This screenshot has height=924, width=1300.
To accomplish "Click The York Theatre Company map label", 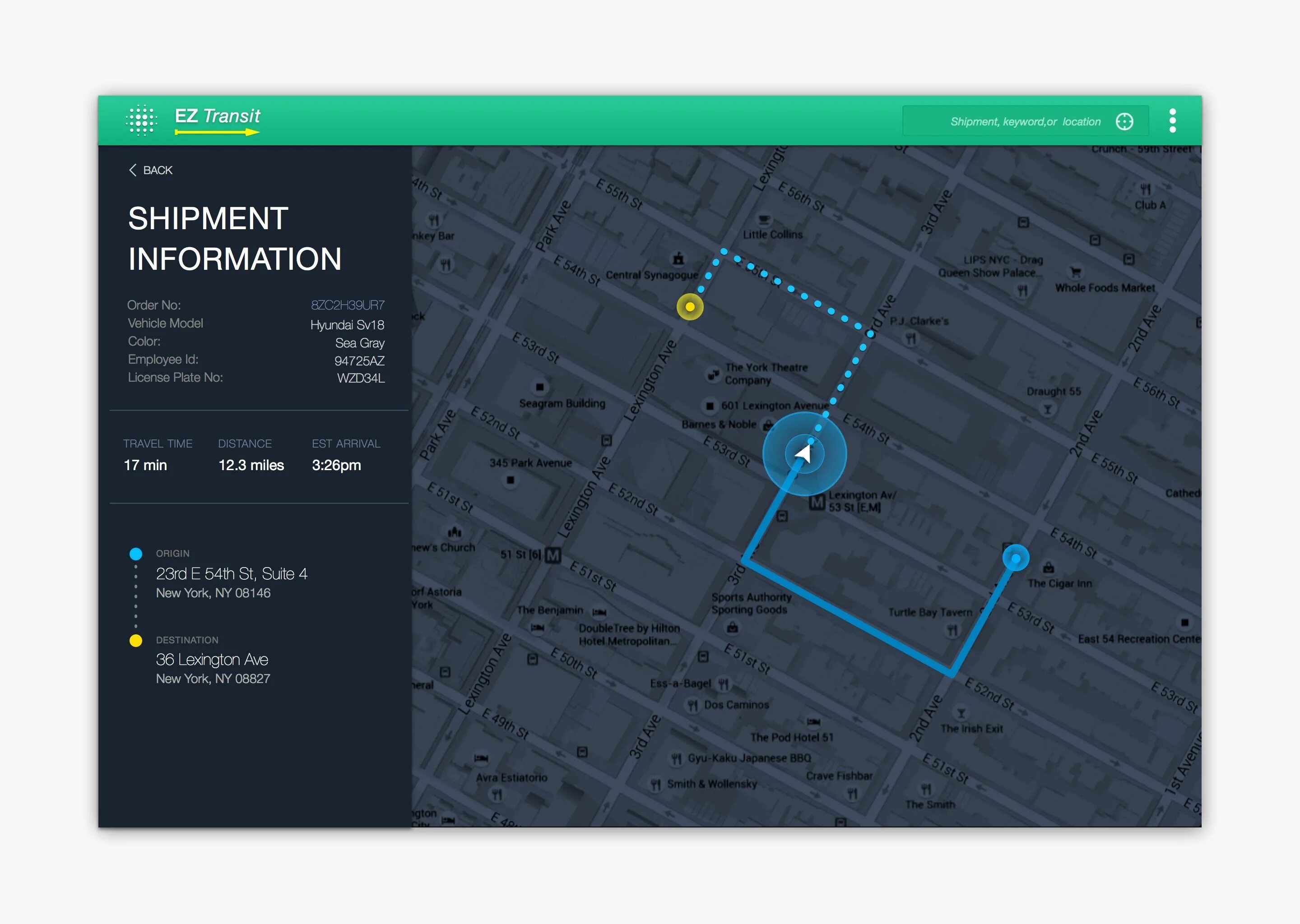I will click(766, 374).
